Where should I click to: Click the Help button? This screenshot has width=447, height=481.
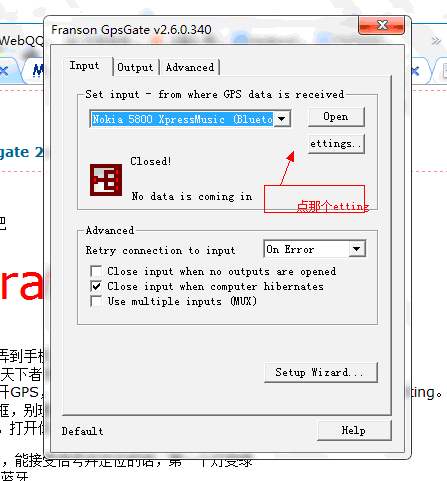(x=354, y=430)
